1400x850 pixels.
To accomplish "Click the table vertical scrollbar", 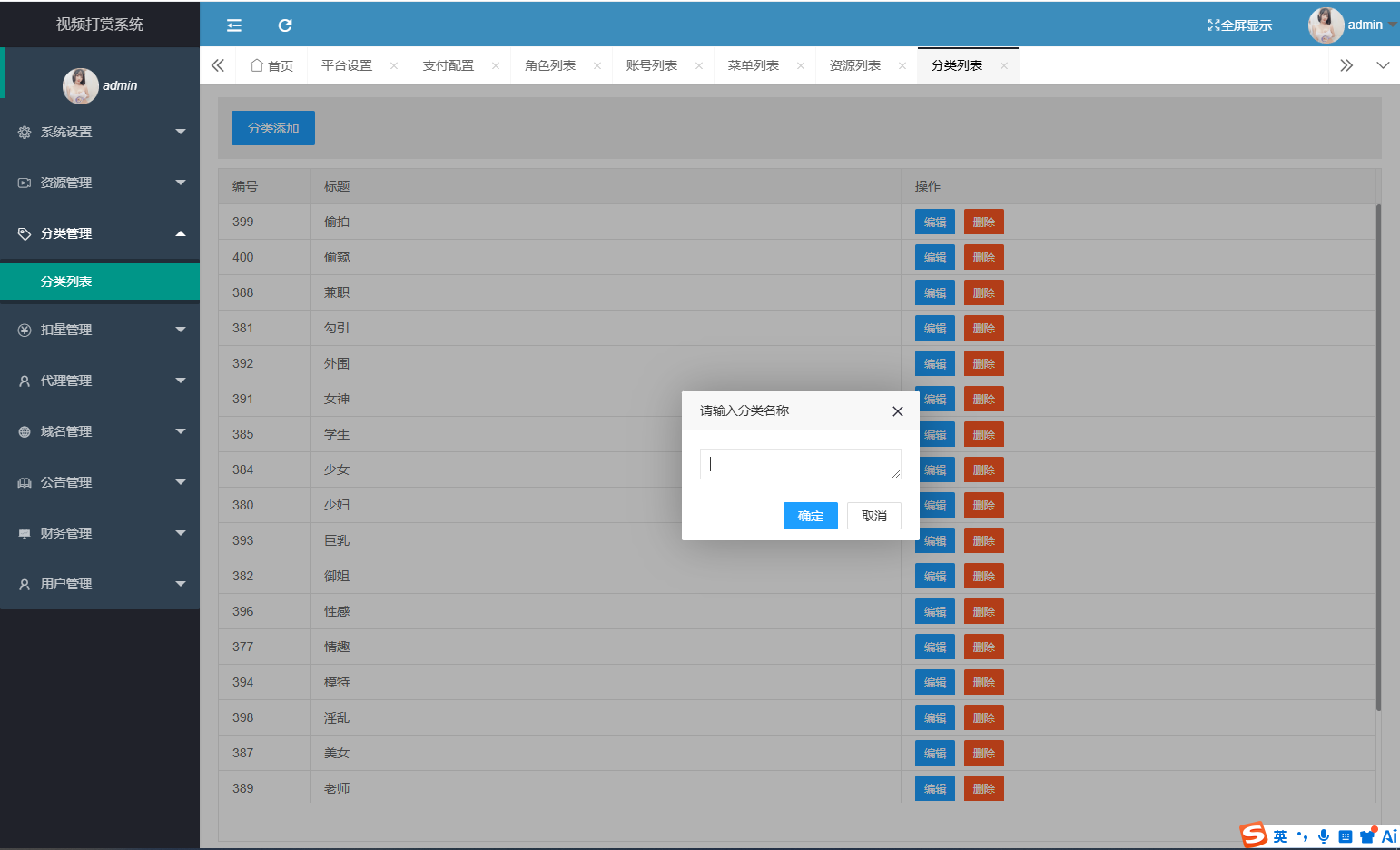I will tap(1378, 457).
